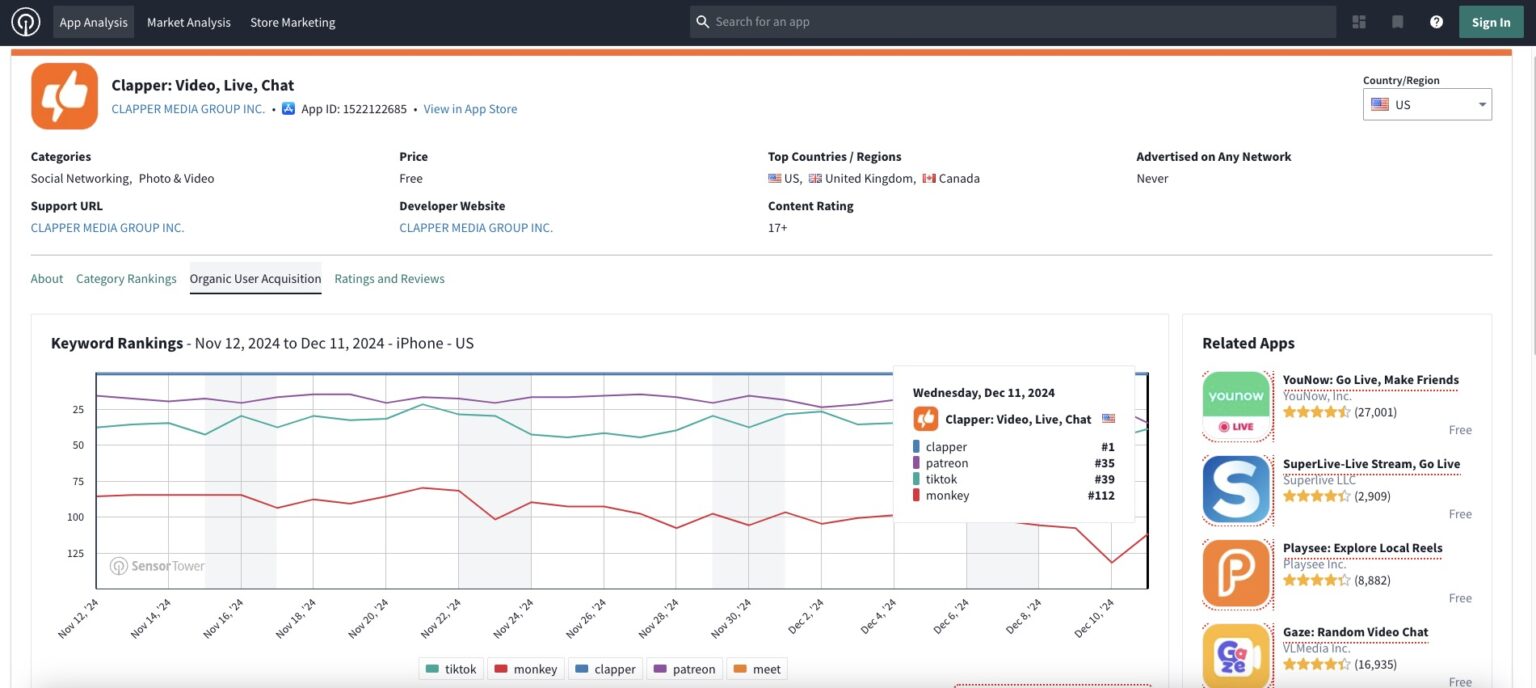The image size is (1536, 688).
Task: Toggle the meet legend series
Action: [757, 669]
